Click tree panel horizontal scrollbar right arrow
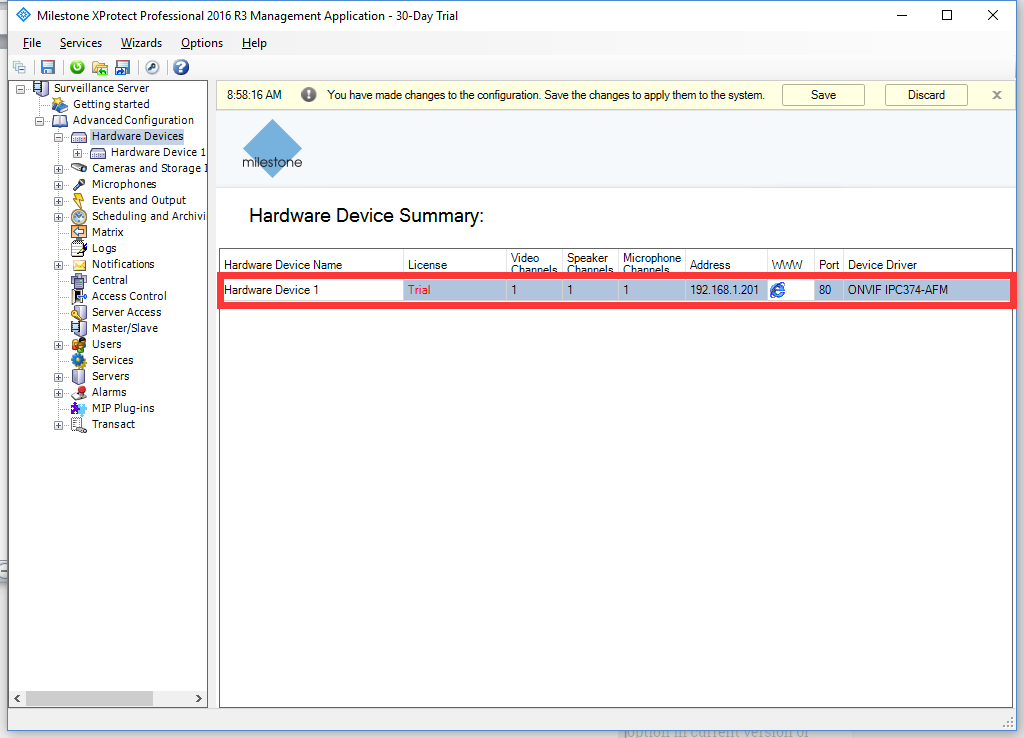This screenshot has height=738, width=1024. point(199,699)
